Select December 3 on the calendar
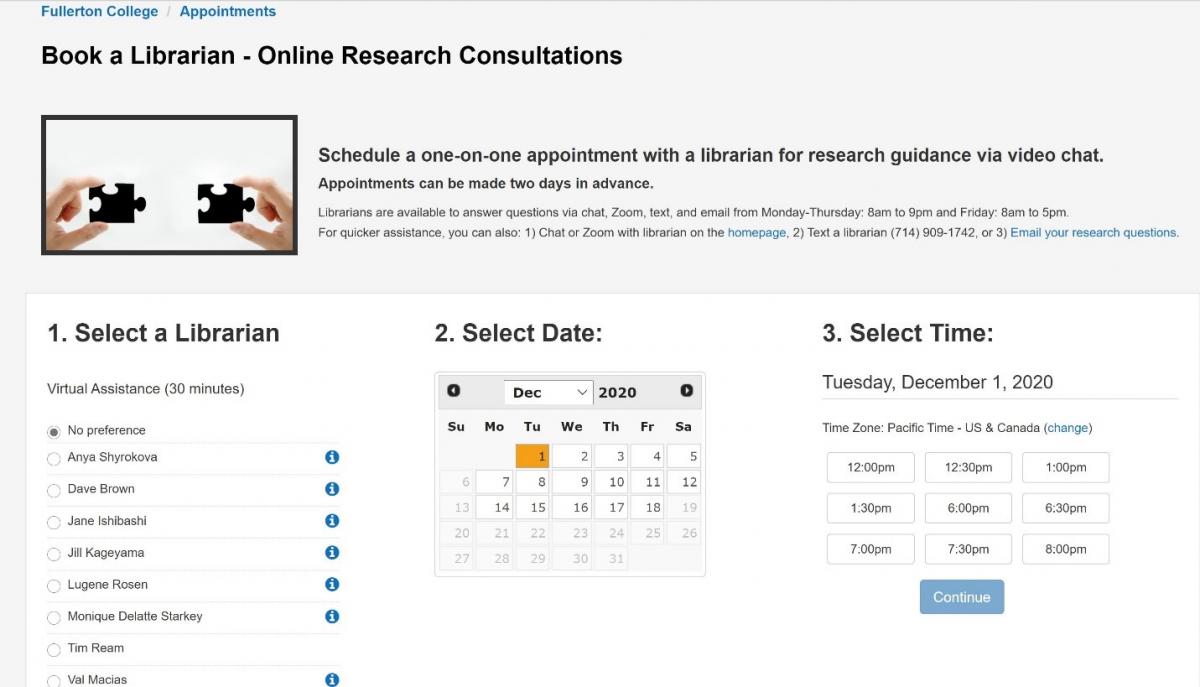 pyautogui.click(x=611, y=456)
